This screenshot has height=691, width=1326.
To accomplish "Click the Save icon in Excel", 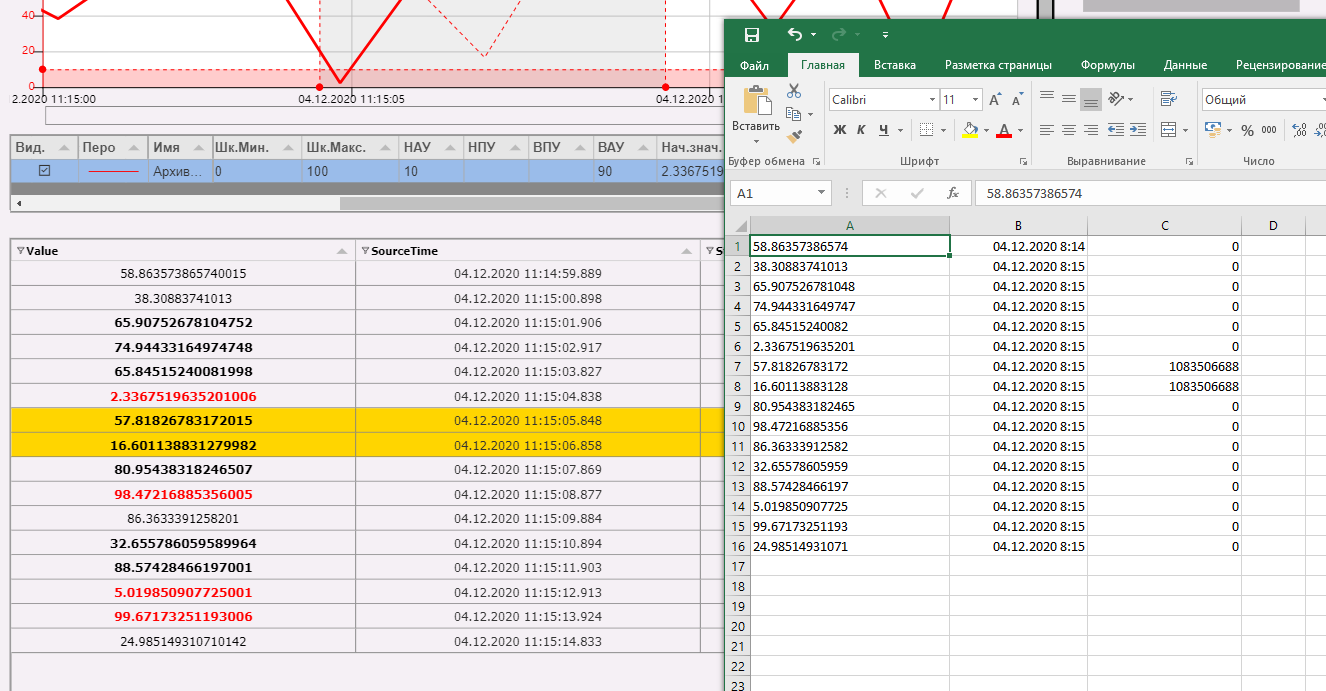I will pyautogui.click(x=751, y=35).
